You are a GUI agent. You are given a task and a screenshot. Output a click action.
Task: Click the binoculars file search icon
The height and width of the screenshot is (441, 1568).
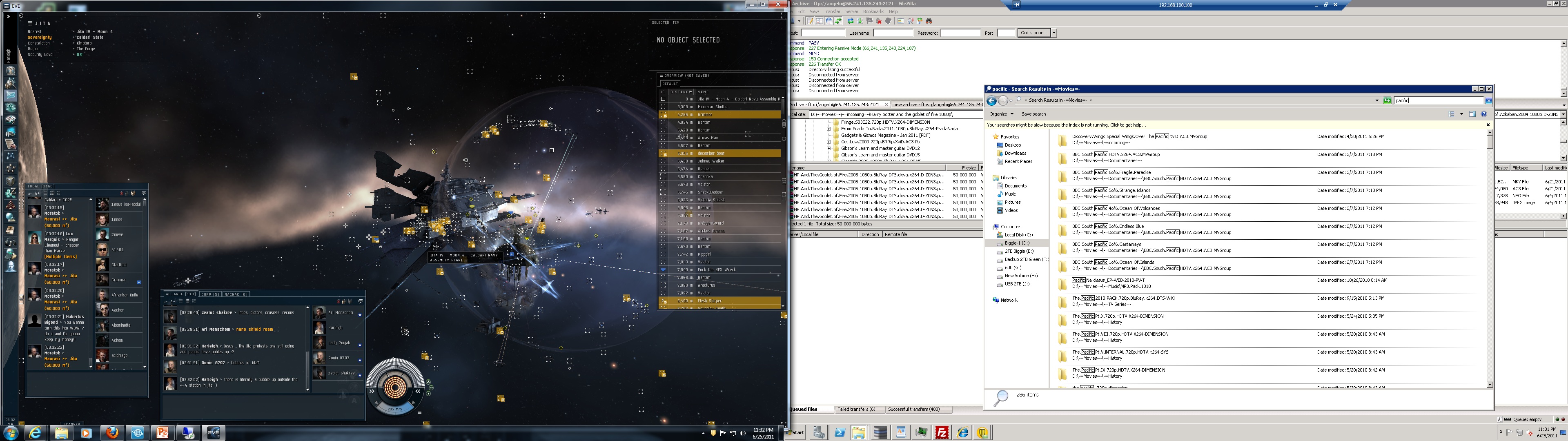point(929,21)
